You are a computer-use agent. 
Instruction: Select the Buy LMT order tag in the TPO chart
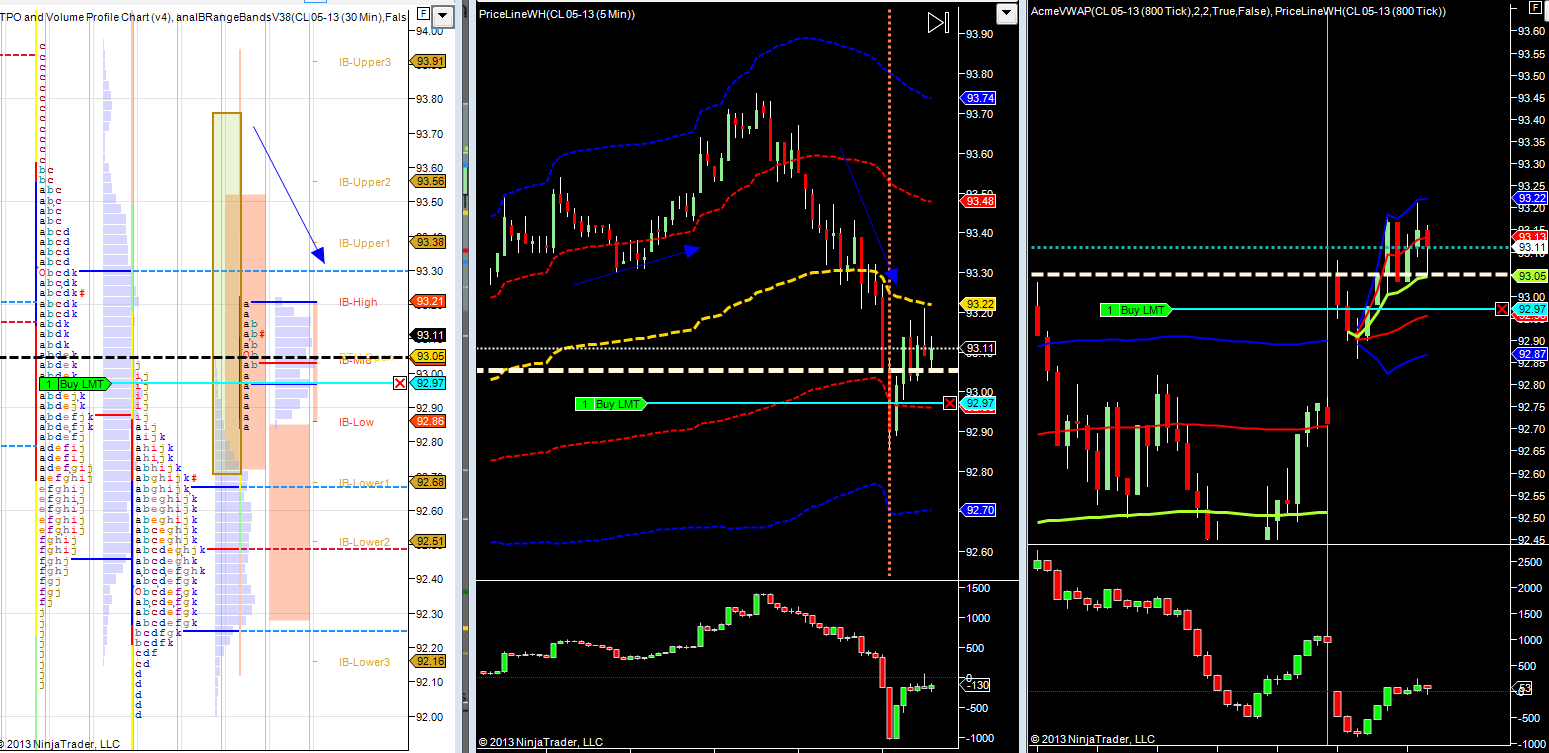(77, 383)
